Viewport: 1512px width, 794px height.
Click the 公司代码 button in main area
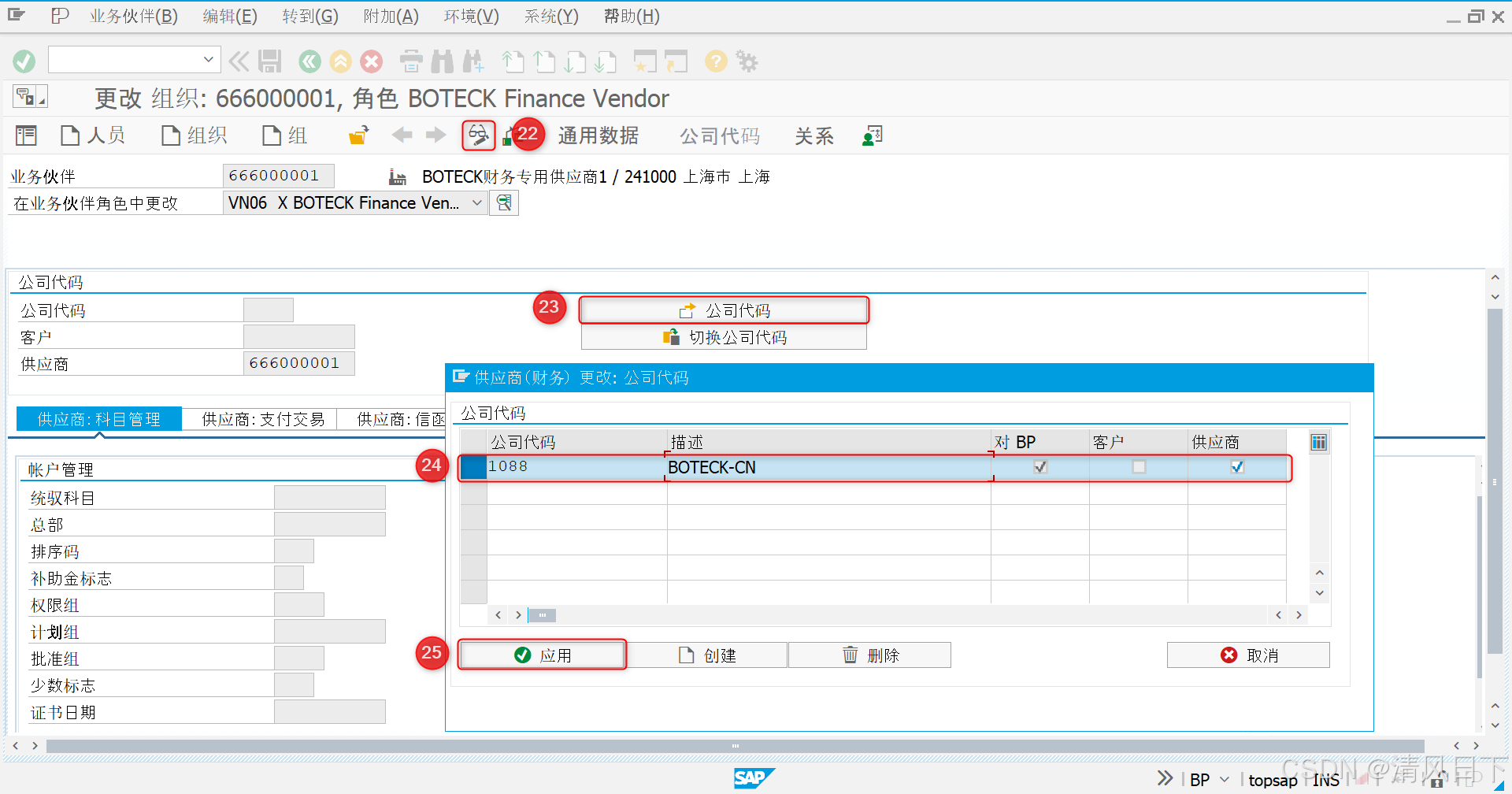click(x=724, y=310)
